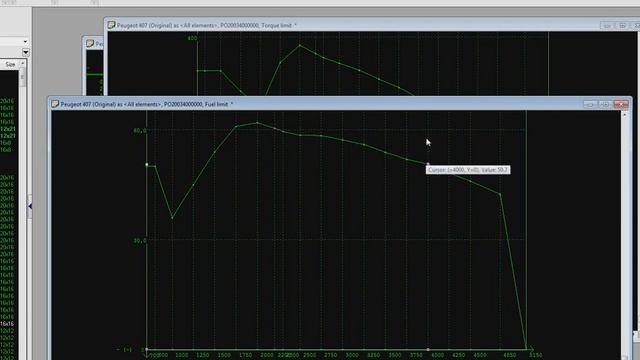Screen dimensions: 640x360
Task: Select the lowest dip point on the Fuel limit curve
Action: (x=172, y=218)
